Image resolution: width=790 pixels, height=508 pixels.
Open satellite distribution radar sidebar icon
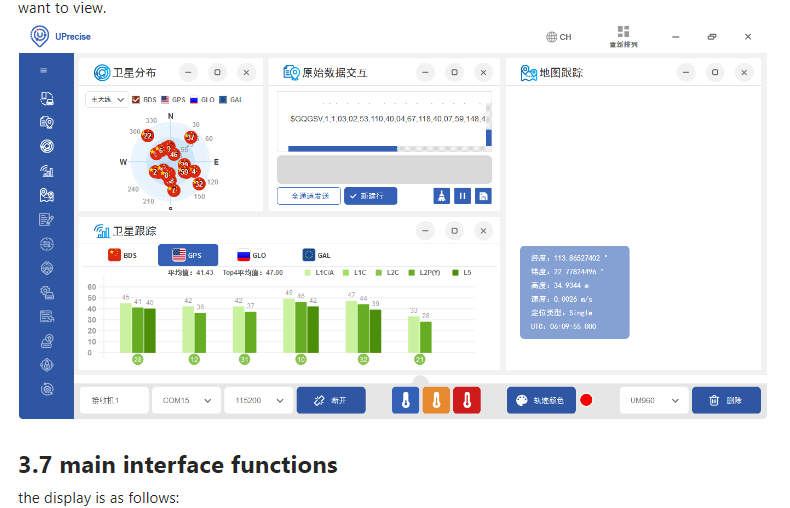(x=47, y=147)
